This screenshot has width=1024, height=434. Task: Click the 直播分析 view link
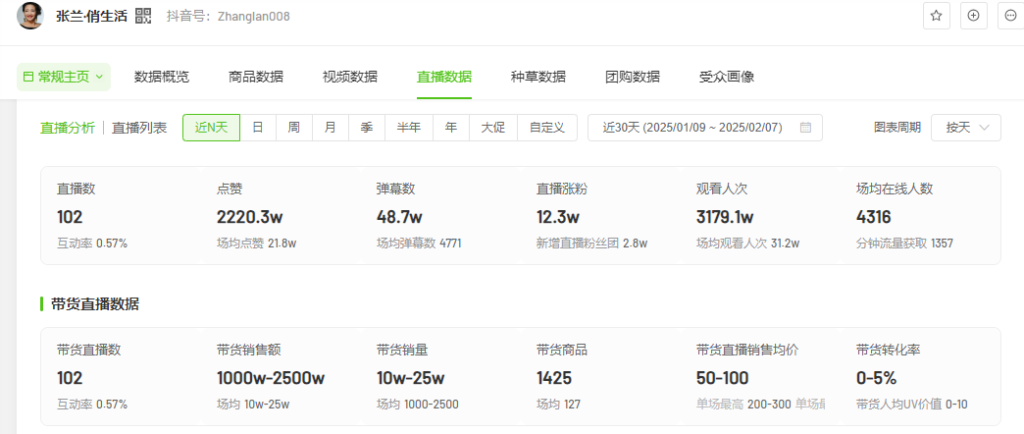(x=67, y=128)
